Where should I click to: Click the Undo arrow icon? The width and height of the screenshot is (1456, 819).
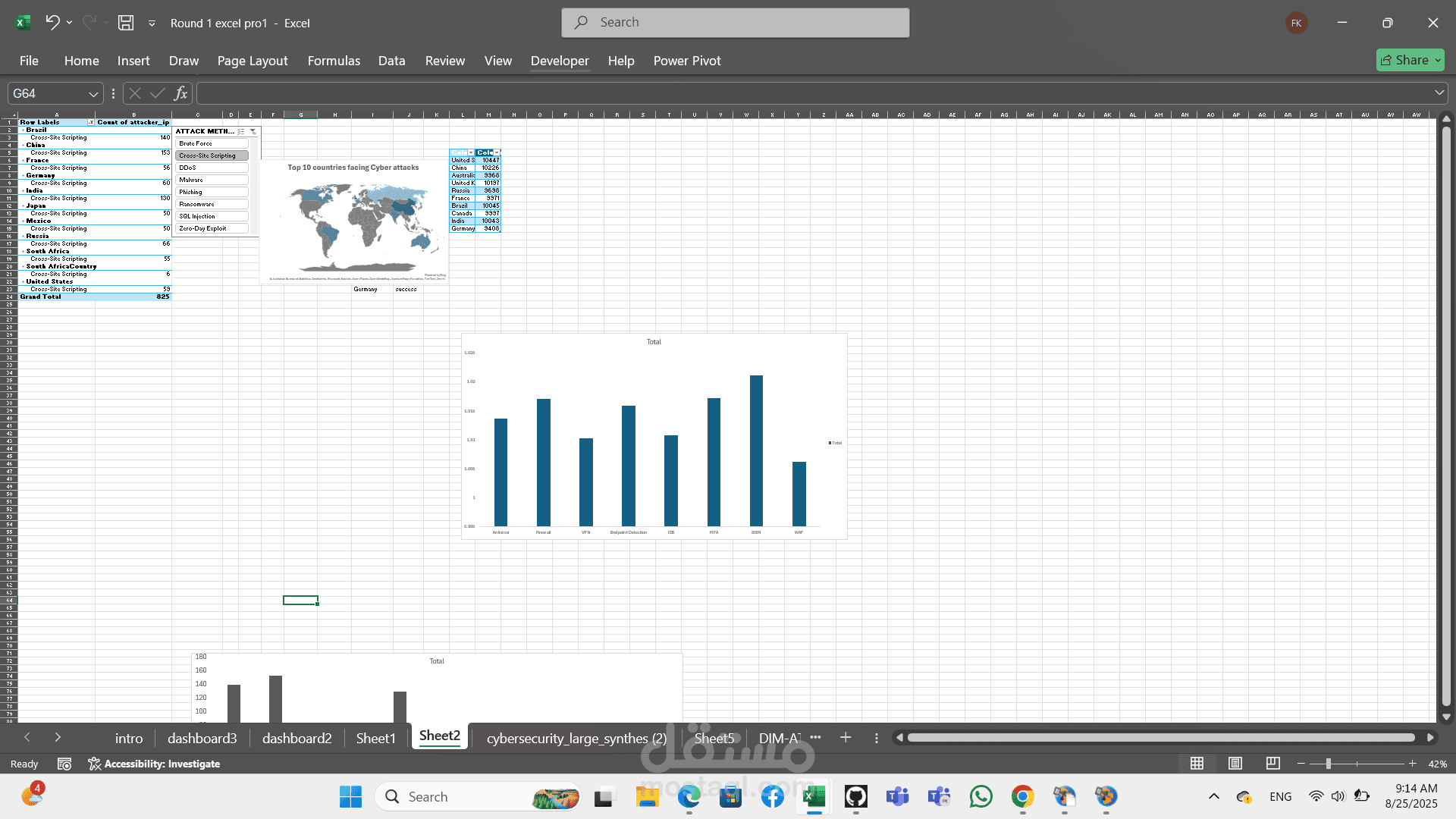52,22
